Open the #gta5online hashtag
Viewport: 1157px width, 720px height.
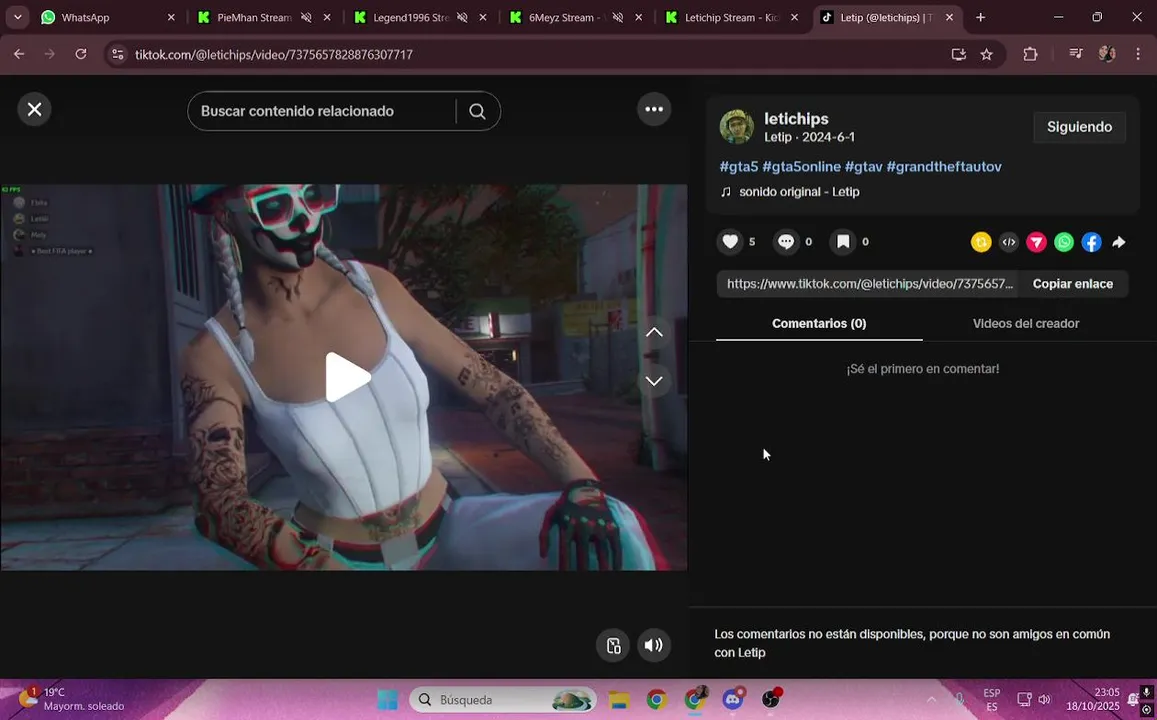801,167
